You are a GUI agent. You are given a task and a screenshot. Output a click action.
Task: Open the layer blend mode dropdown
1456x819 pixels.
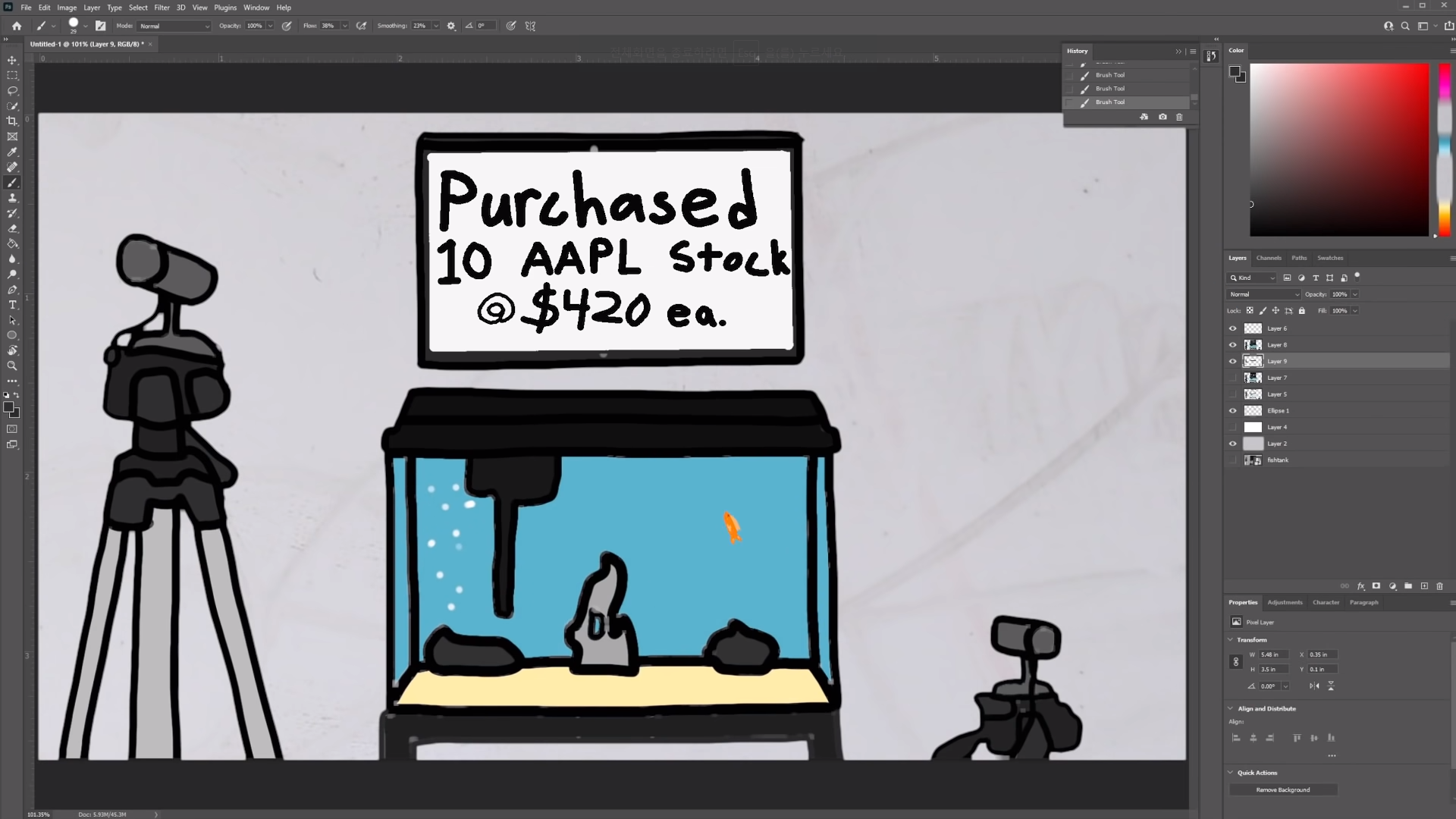[1264, 294]
